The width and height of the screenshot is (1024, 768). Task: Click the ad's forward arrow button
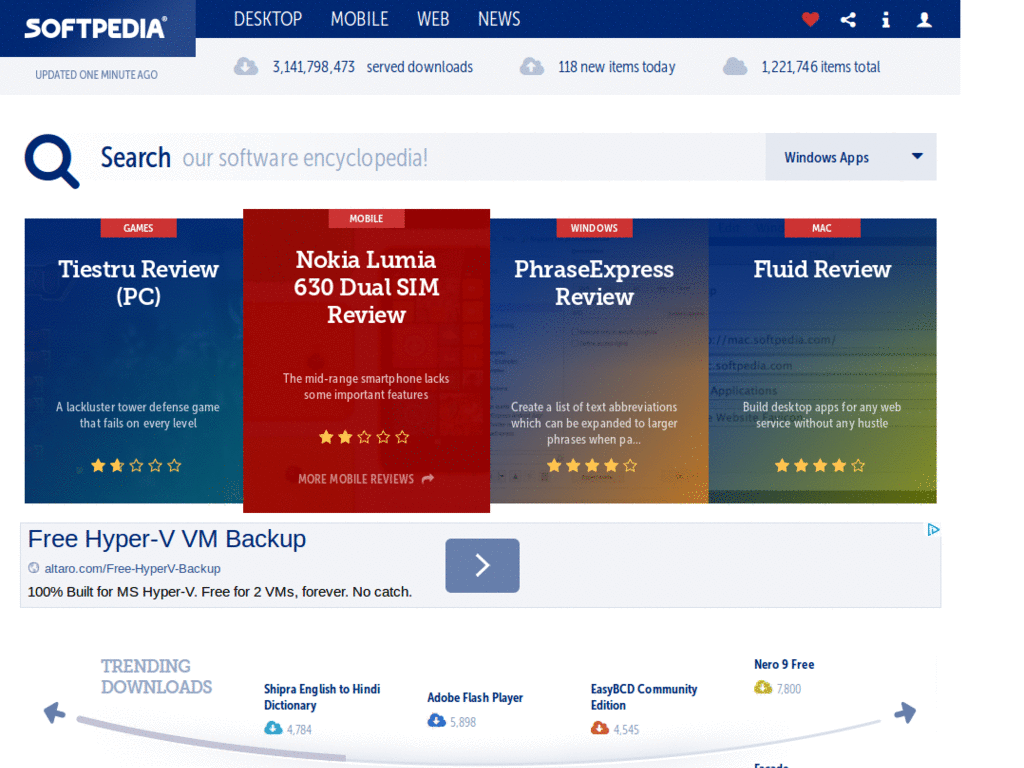(482, 565)
